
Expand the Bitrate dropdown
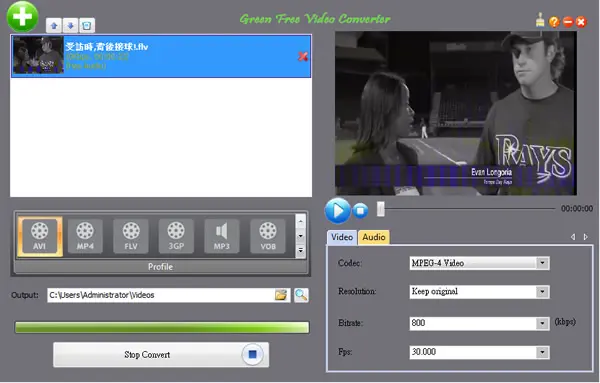(542, 324)
